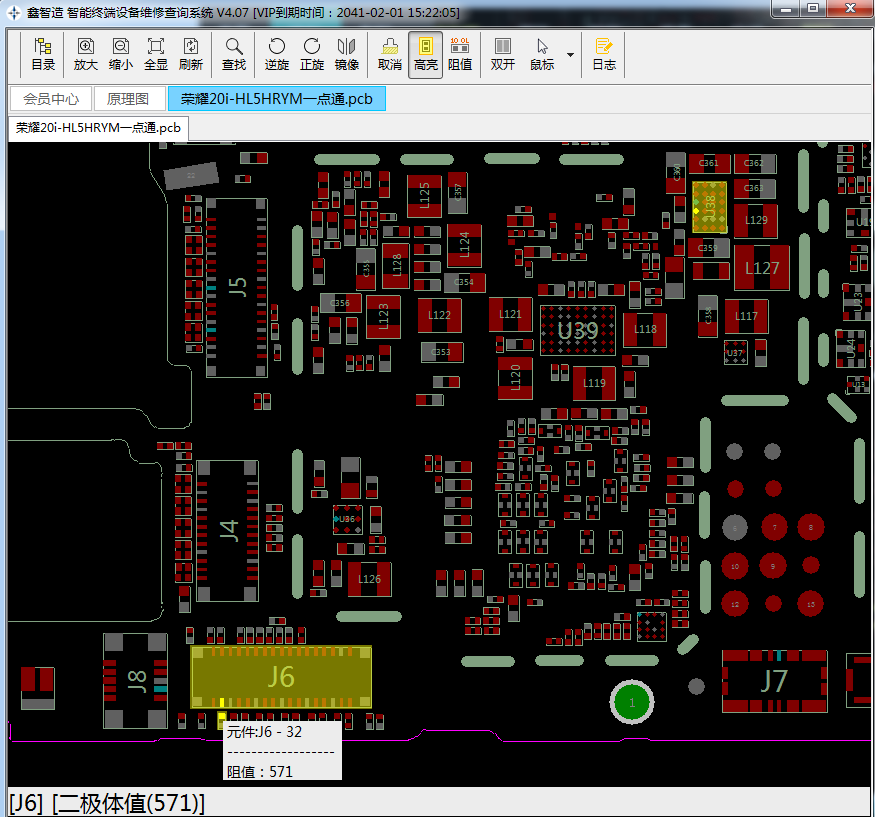Select inductor L127

[x=762, y=268]
